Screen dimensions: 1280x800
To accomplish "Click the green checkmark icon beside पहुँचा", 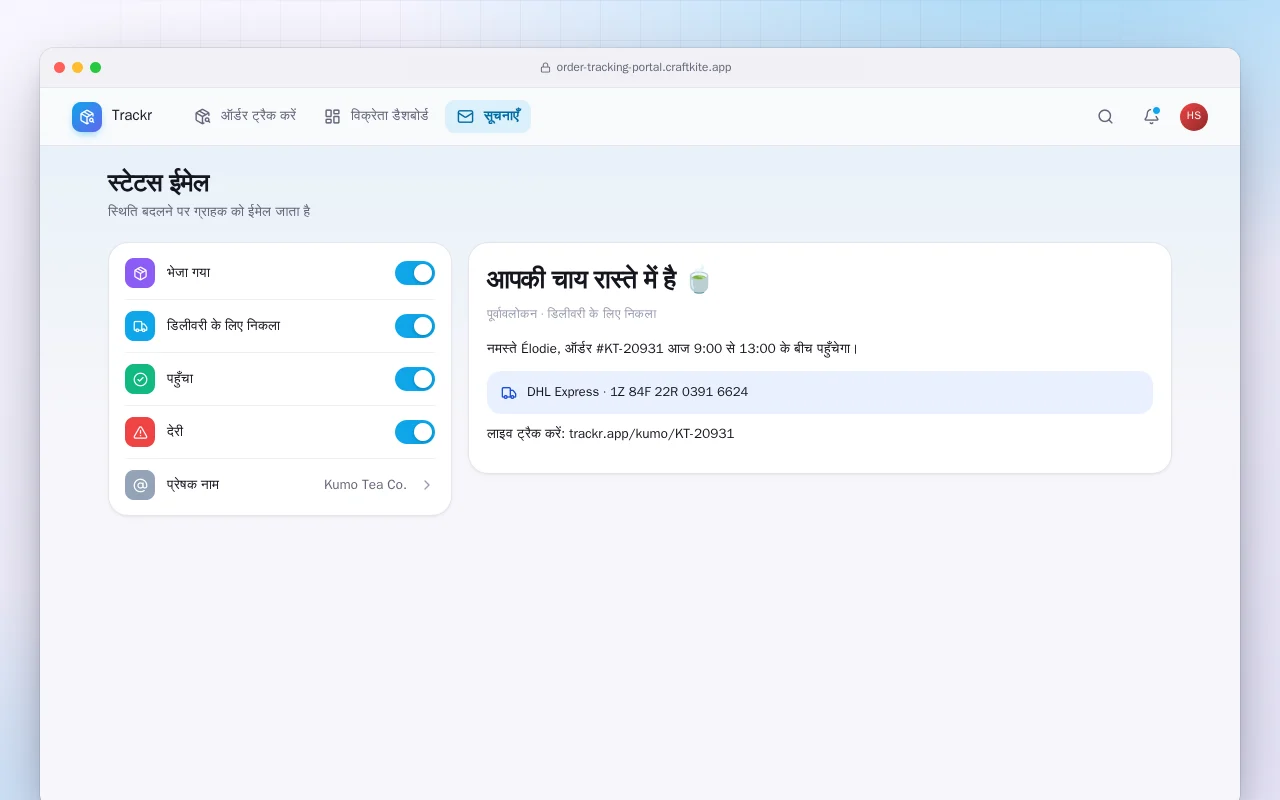I will coord(140,379).
